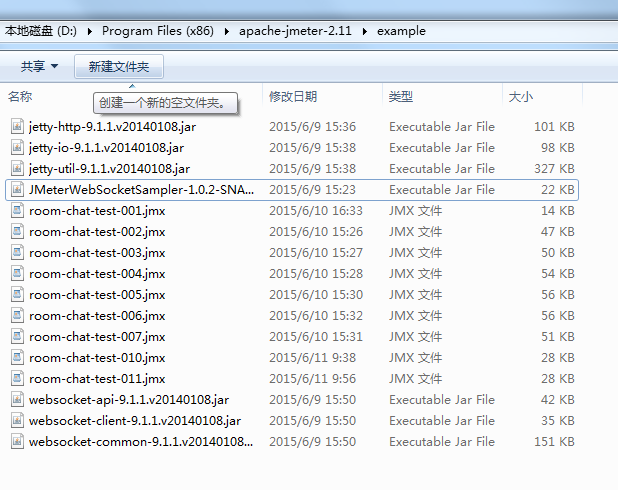The image size is (618, 490).
Task: Click the jetty-util jar file icon
Action: pyautogui.click(x=17, y=169)
